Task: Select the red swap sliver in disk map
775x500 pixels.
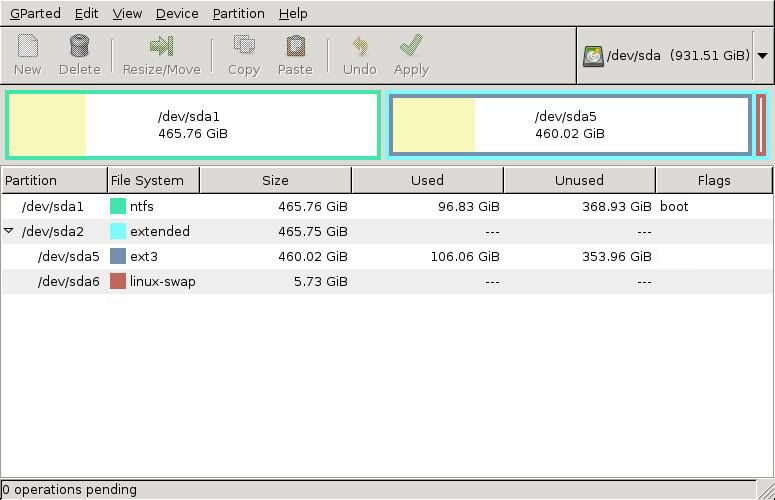Action: coord(761,125)
